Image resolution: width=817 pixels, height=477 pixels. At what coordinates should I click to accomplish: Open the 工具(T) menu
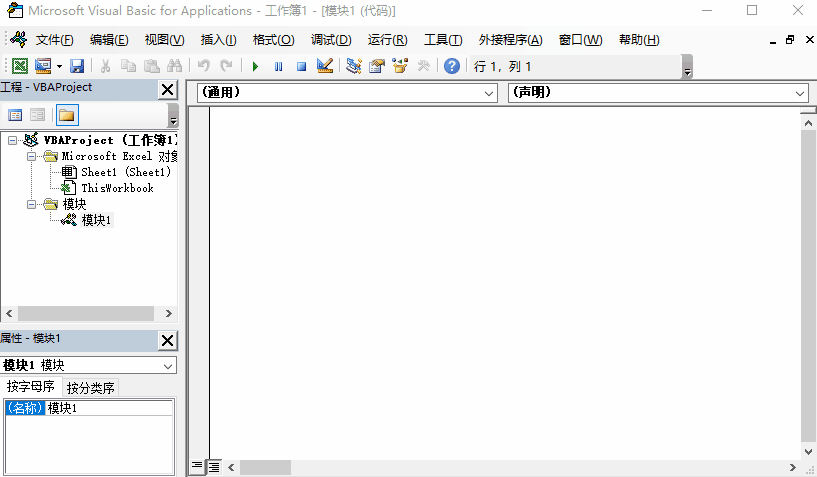pos(443,40)
